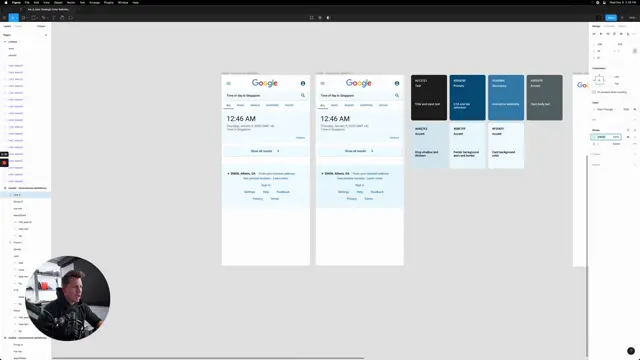
Task: Click the align horizontal centers icon
Action: click(x=601, y=34)
